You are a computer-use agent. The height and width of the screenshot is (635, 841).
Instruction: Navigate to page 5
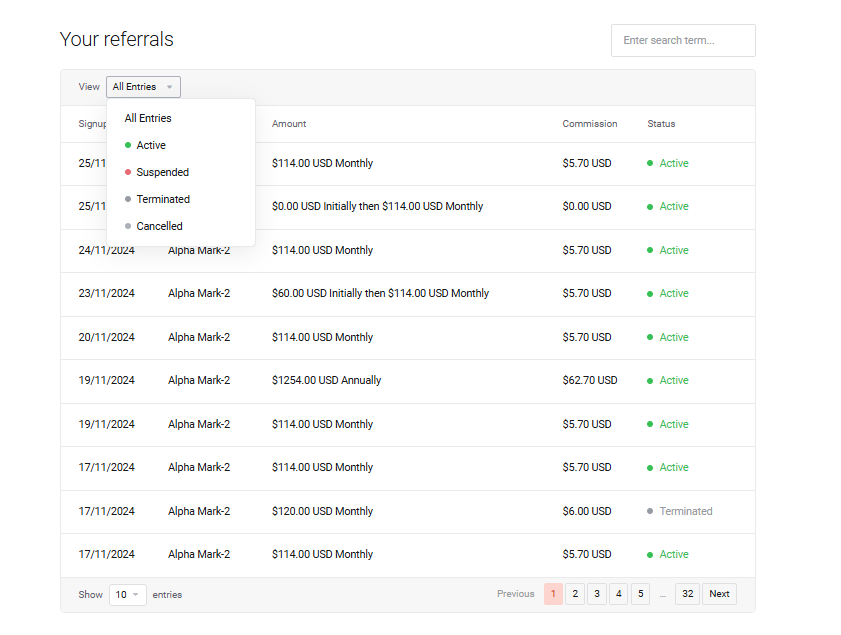point(640,594)
